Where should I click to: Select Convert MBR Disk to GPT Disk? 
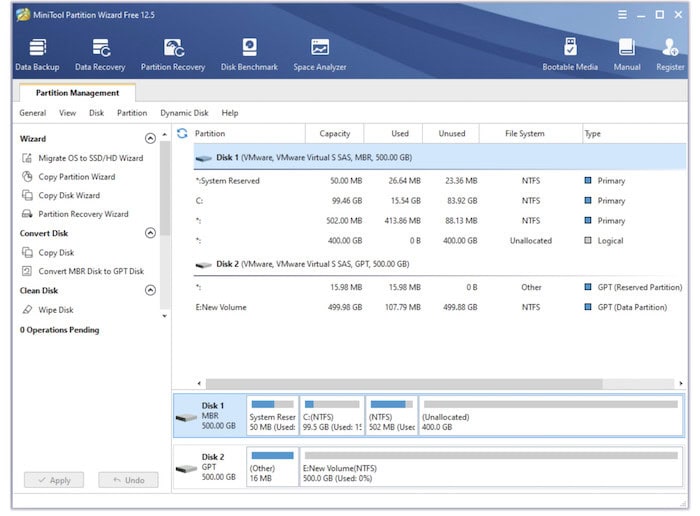pyautogui.click(x=83, y=271)
